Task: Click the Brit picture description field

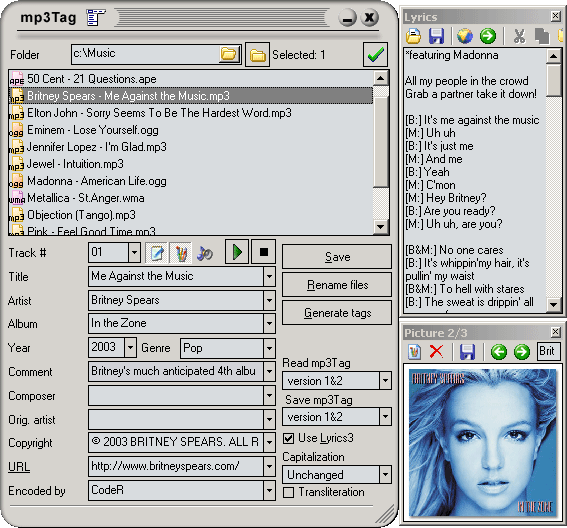Action: coord(549,351)
